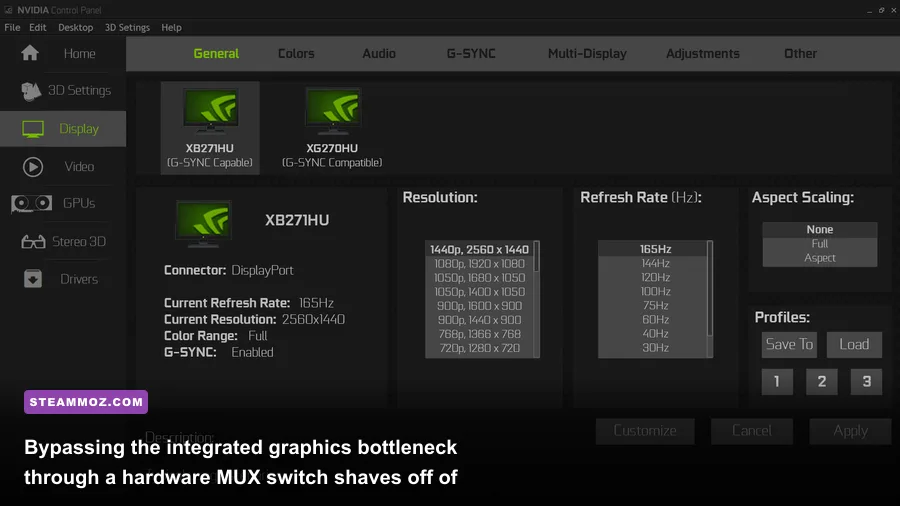Pick profile slot 1

[777, 382]
